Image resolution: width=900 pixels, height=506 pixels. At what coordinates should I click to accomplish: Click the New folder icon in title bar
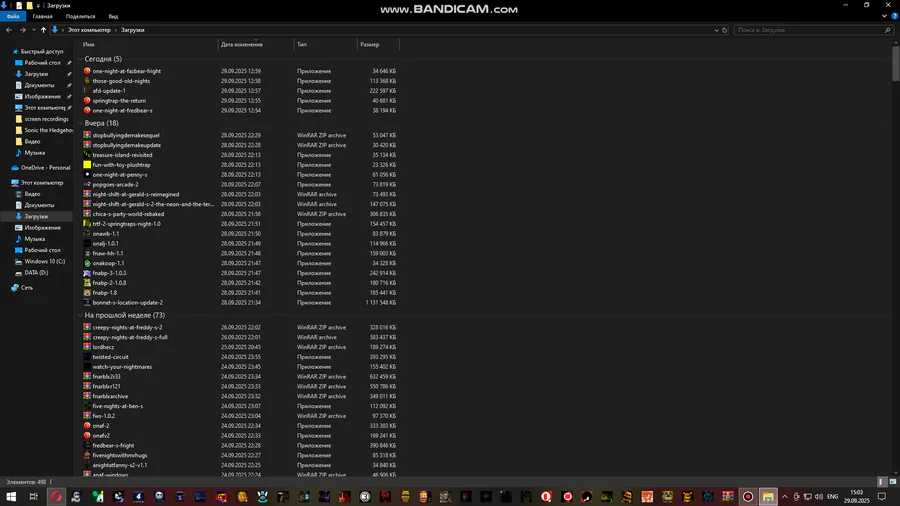(29, 5)
